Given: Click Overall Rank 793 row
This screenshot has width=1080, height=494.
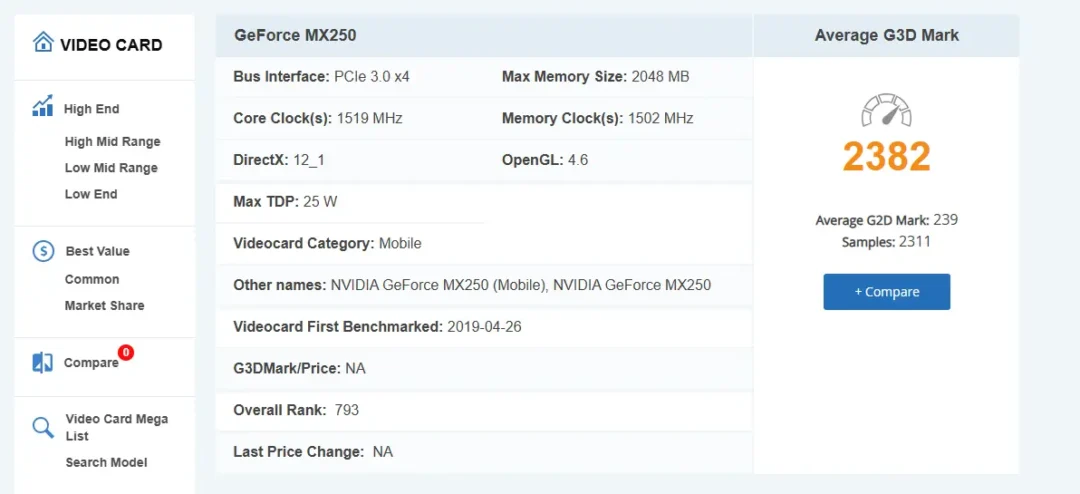Looking at the screenshot, I should [x=484, y=411].
